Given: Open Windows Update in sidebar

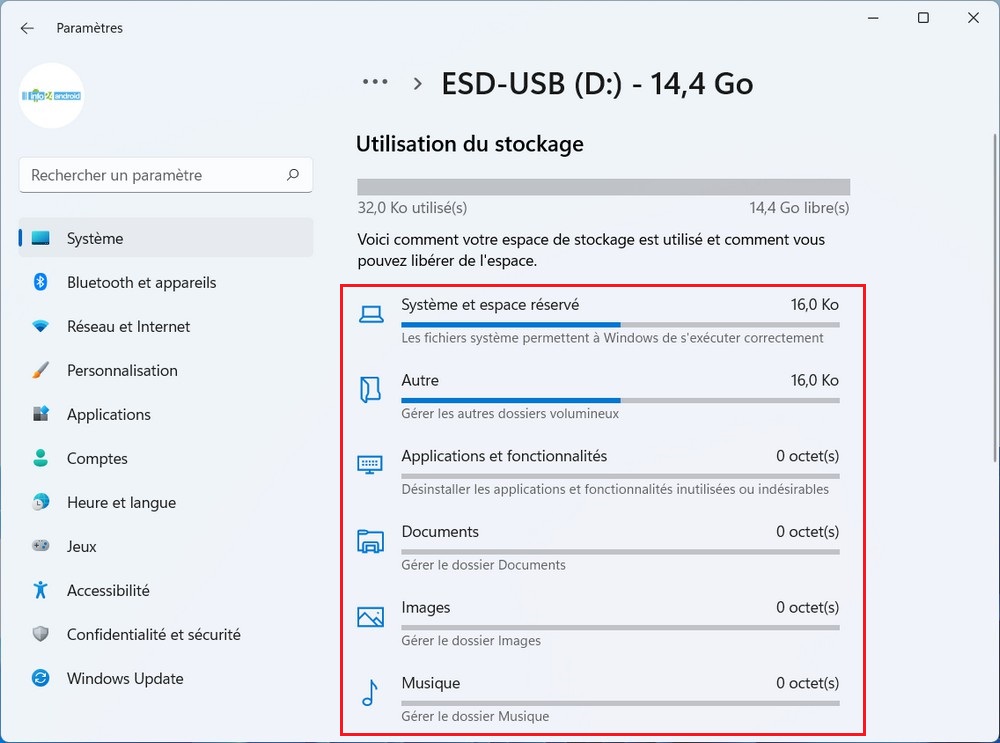Looking at the screenshot, I should coord(166,678).
